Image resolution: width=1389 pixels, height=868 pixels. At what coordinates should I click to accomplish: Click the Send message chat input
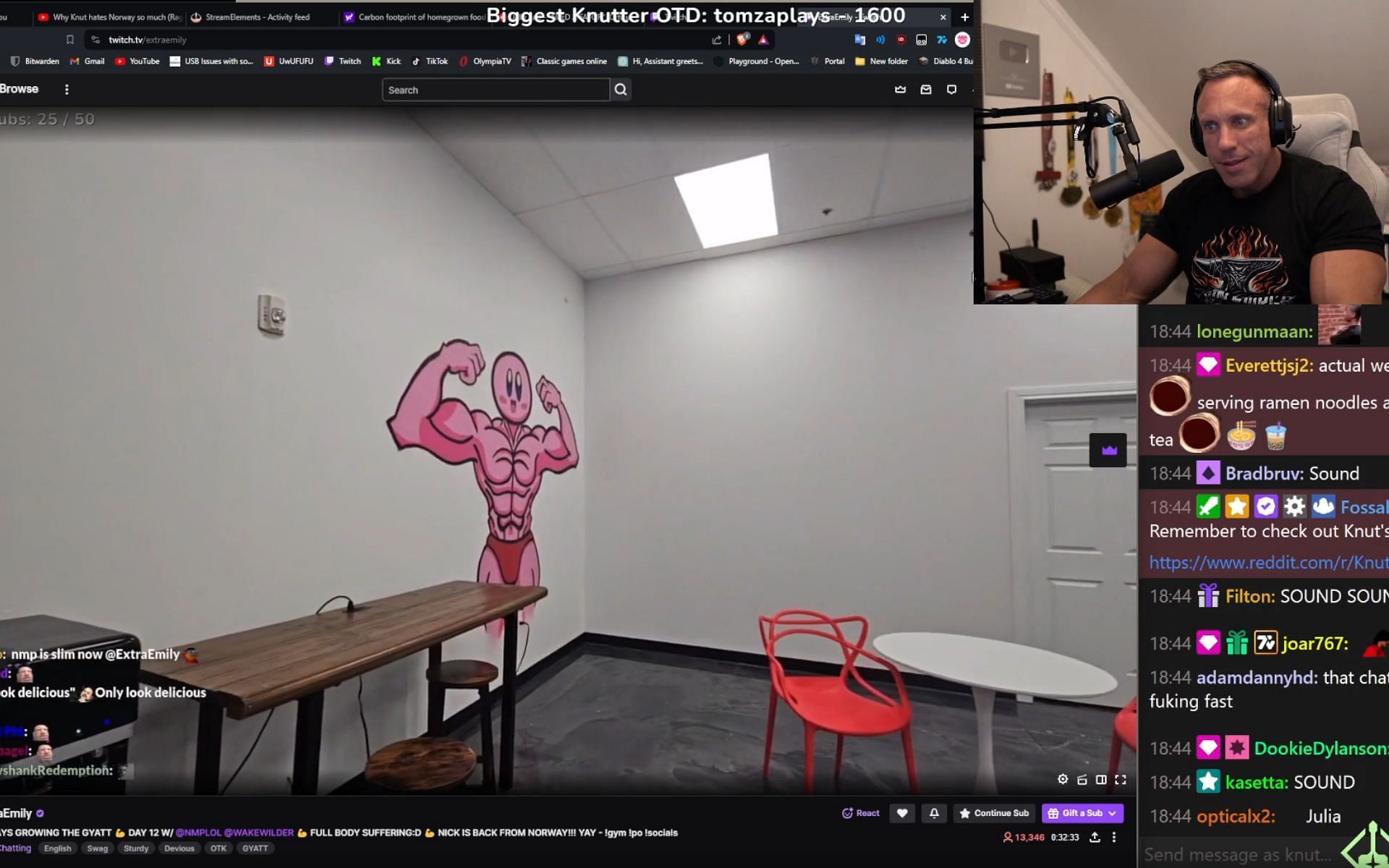point(1239,854)
